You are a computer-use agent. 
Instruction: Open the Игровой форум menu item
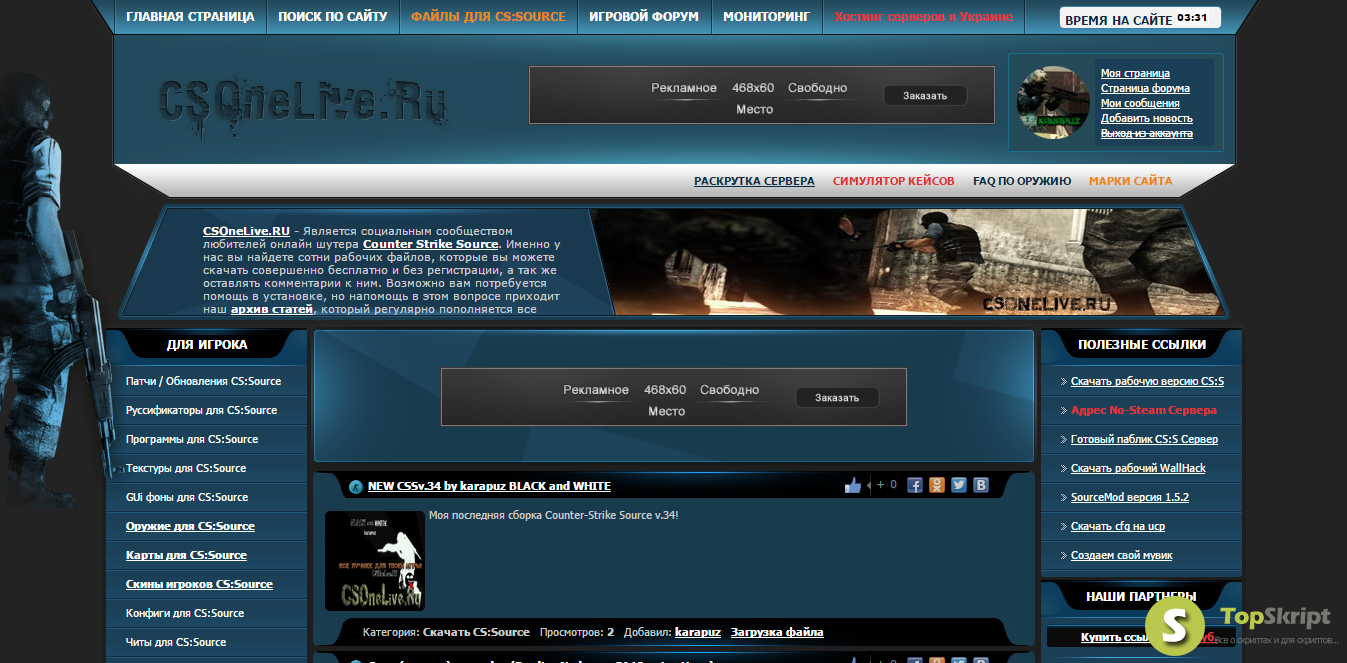pyautogui.click(x=644, y=17)
